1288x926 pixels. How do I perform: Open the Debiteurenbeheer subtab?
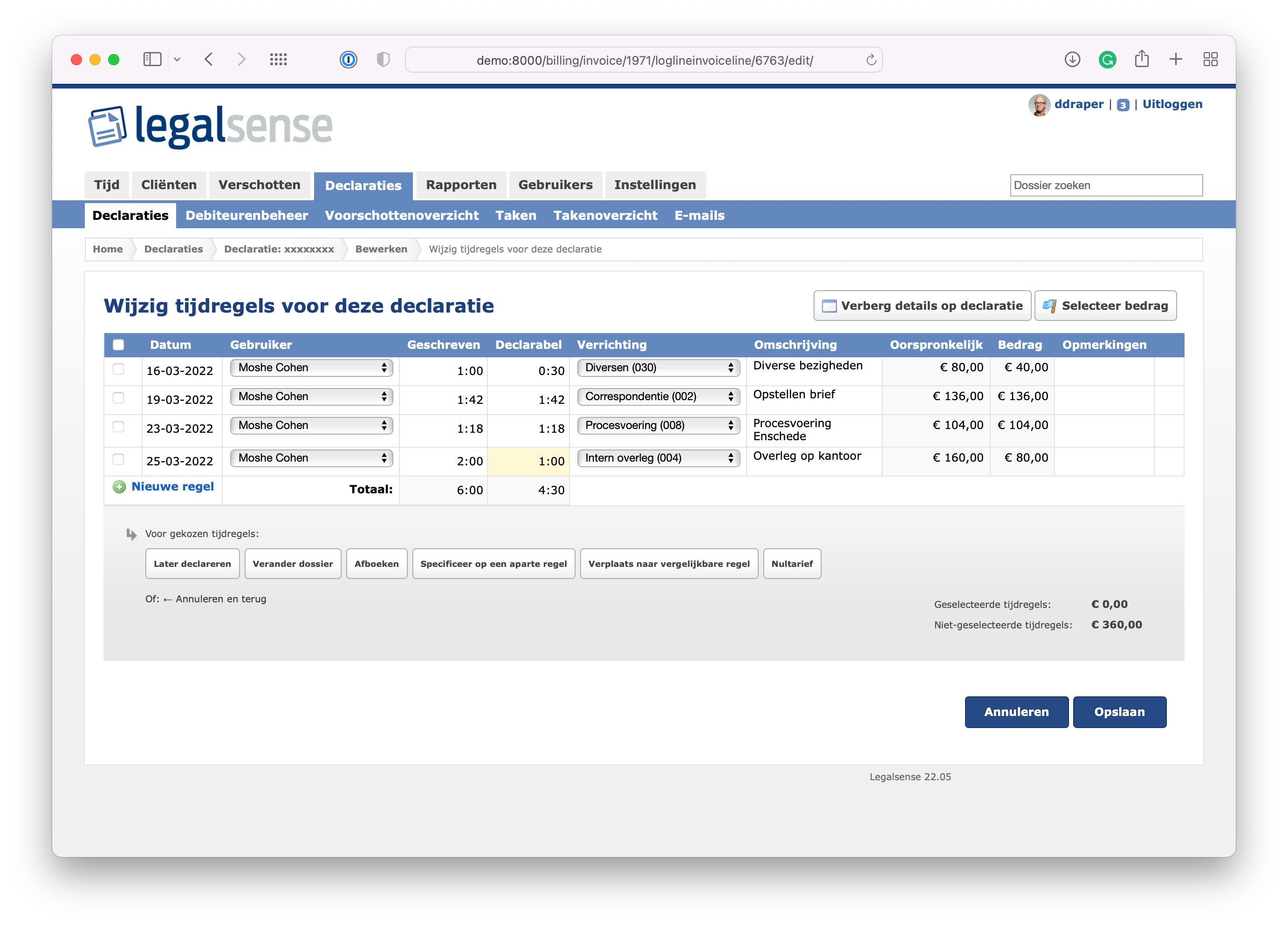point(247,216)
